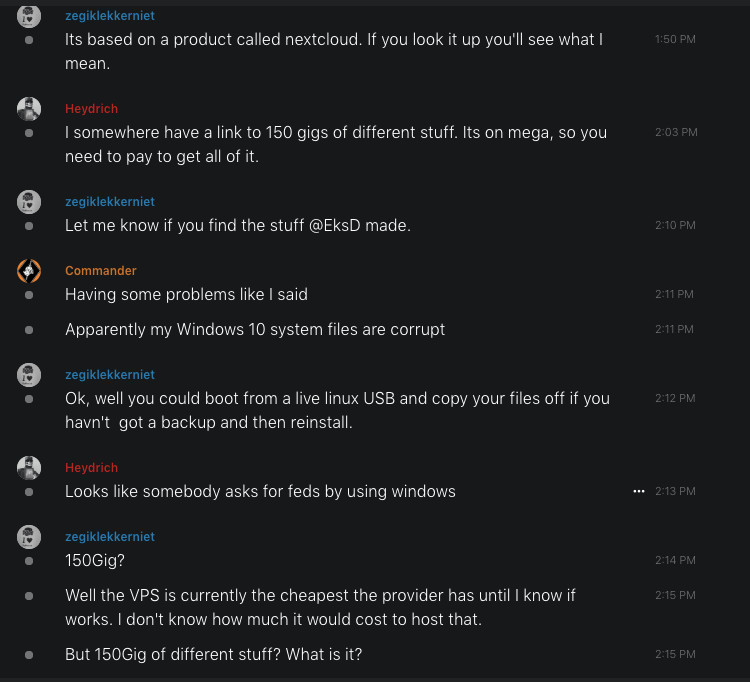This screenshot has height=682, width=750.
Task: Click the 1:50 PM timestamp
Action: click(675, 39)
